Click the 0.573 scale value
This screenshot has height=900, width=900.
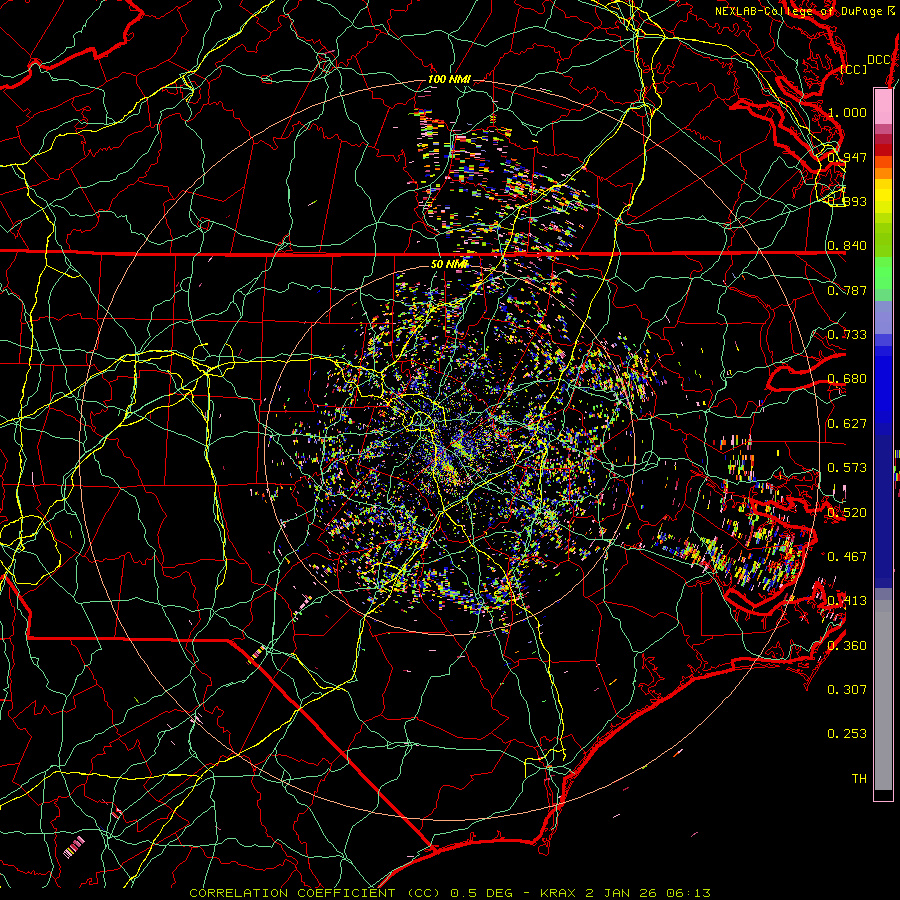(x=847, y=468)
